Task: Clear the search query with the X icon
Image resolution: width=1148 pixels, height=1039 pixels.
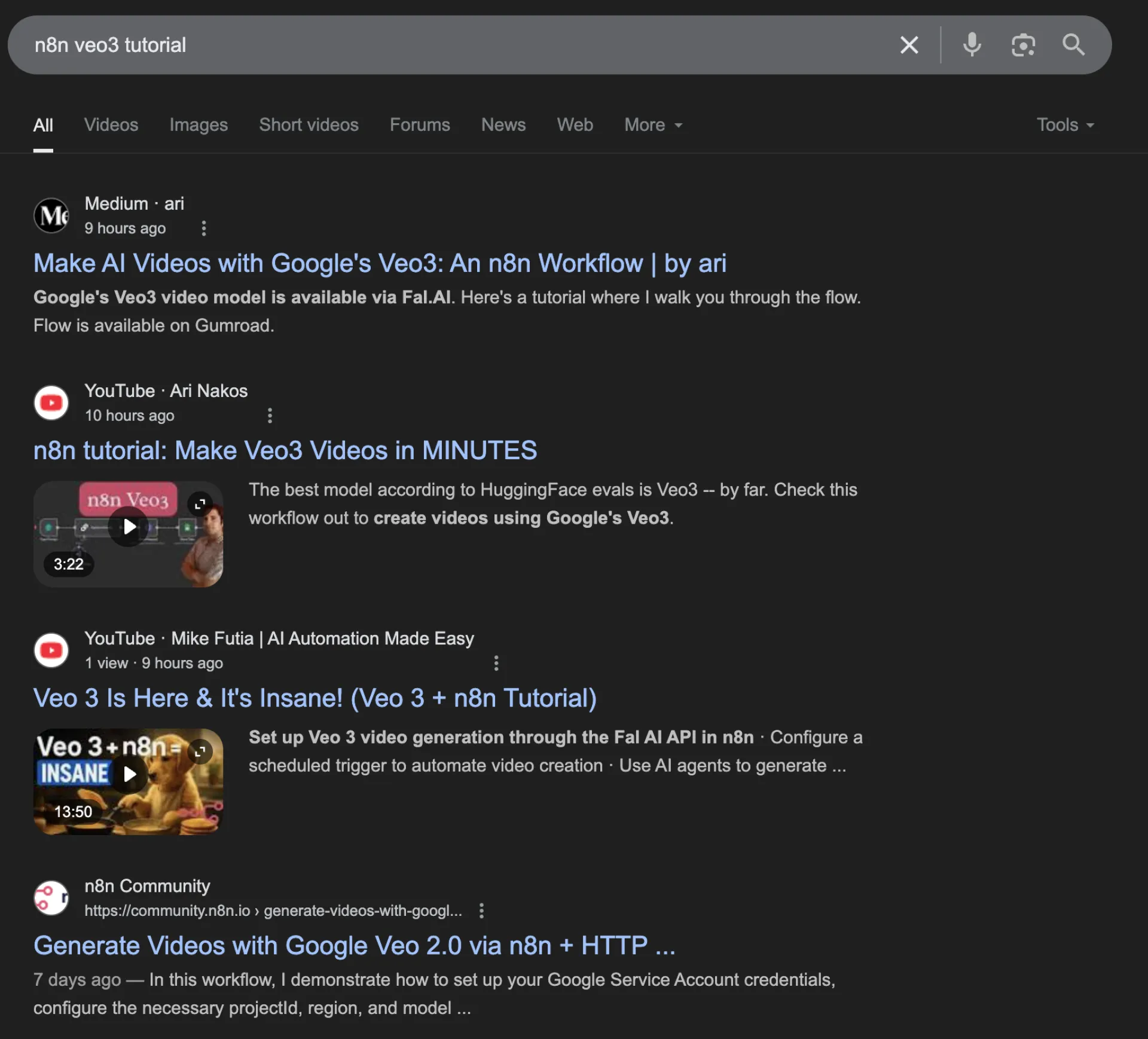Action: (909, 45)
